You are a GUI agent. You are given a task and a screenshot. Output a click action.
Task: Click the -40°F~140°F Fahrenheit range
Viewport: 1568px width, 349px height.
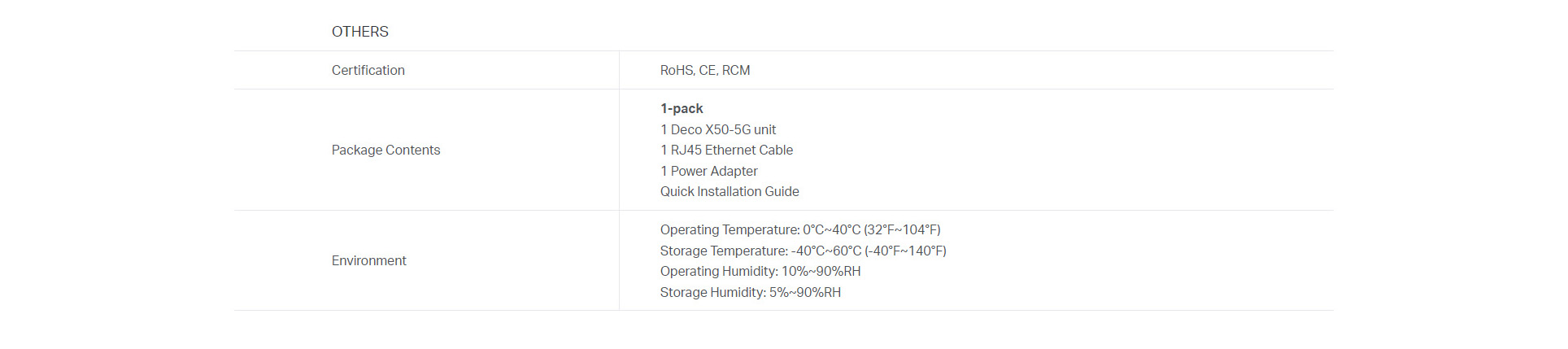coord(906,251)
